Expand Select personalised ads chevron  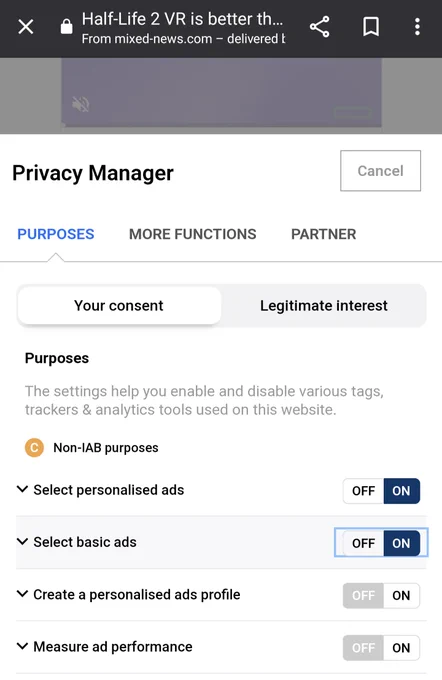coord(22,490)
